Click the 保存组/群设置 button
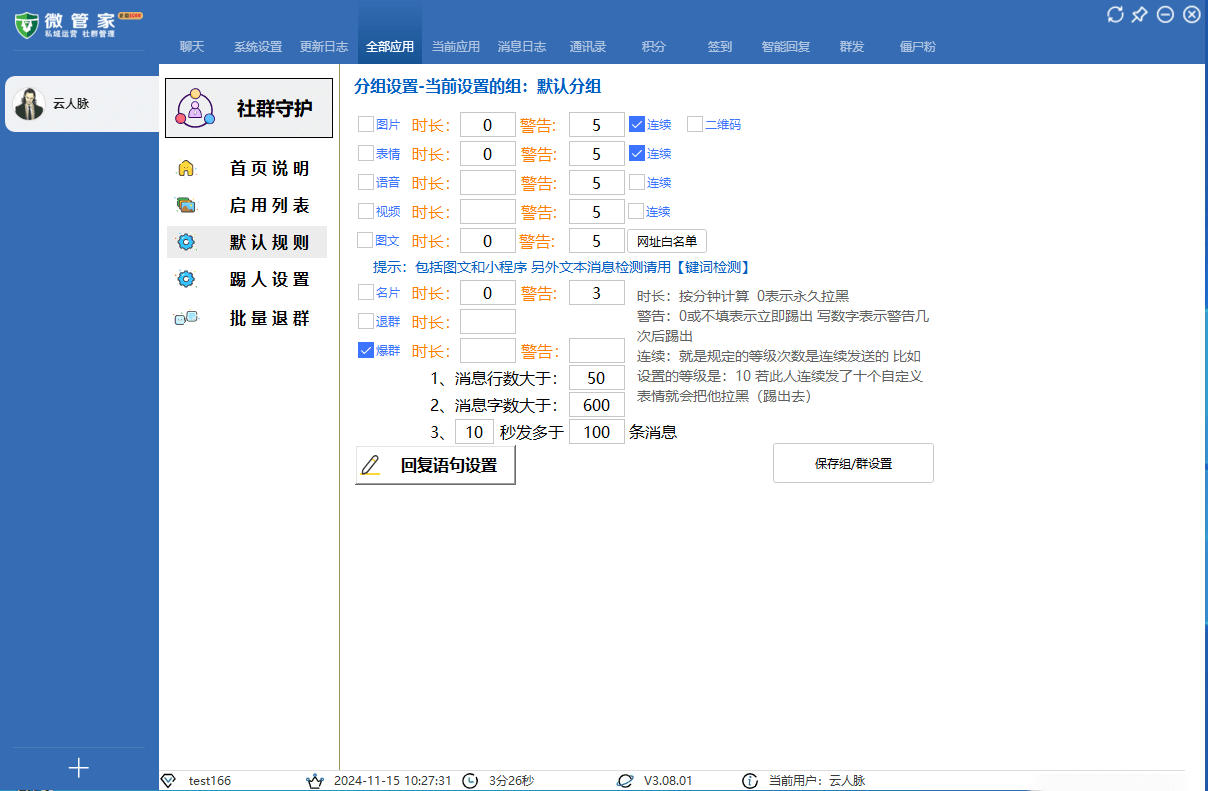The width and height of the screenshot is (1208, 791). [853, 462]
